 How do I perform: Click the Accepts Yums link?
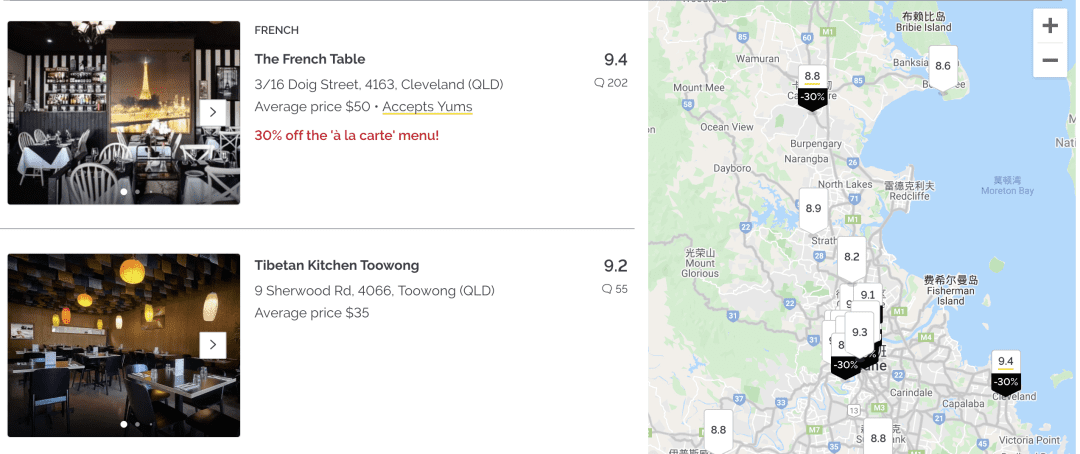click(427, 107)
